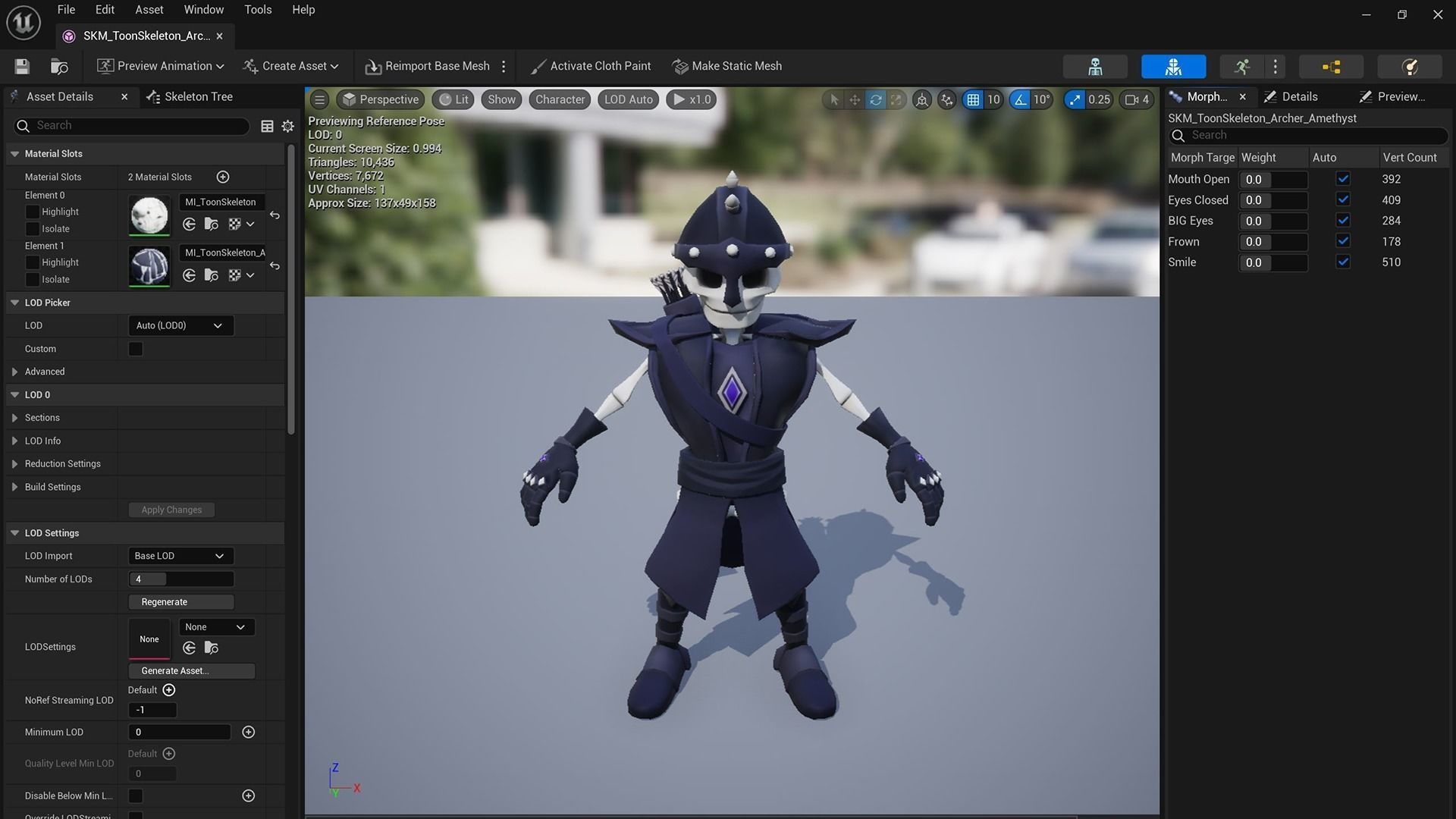Open the Animation editor mode icon
The height and width of the screenshot is (819, 1456).
(x=1241, y=67)
